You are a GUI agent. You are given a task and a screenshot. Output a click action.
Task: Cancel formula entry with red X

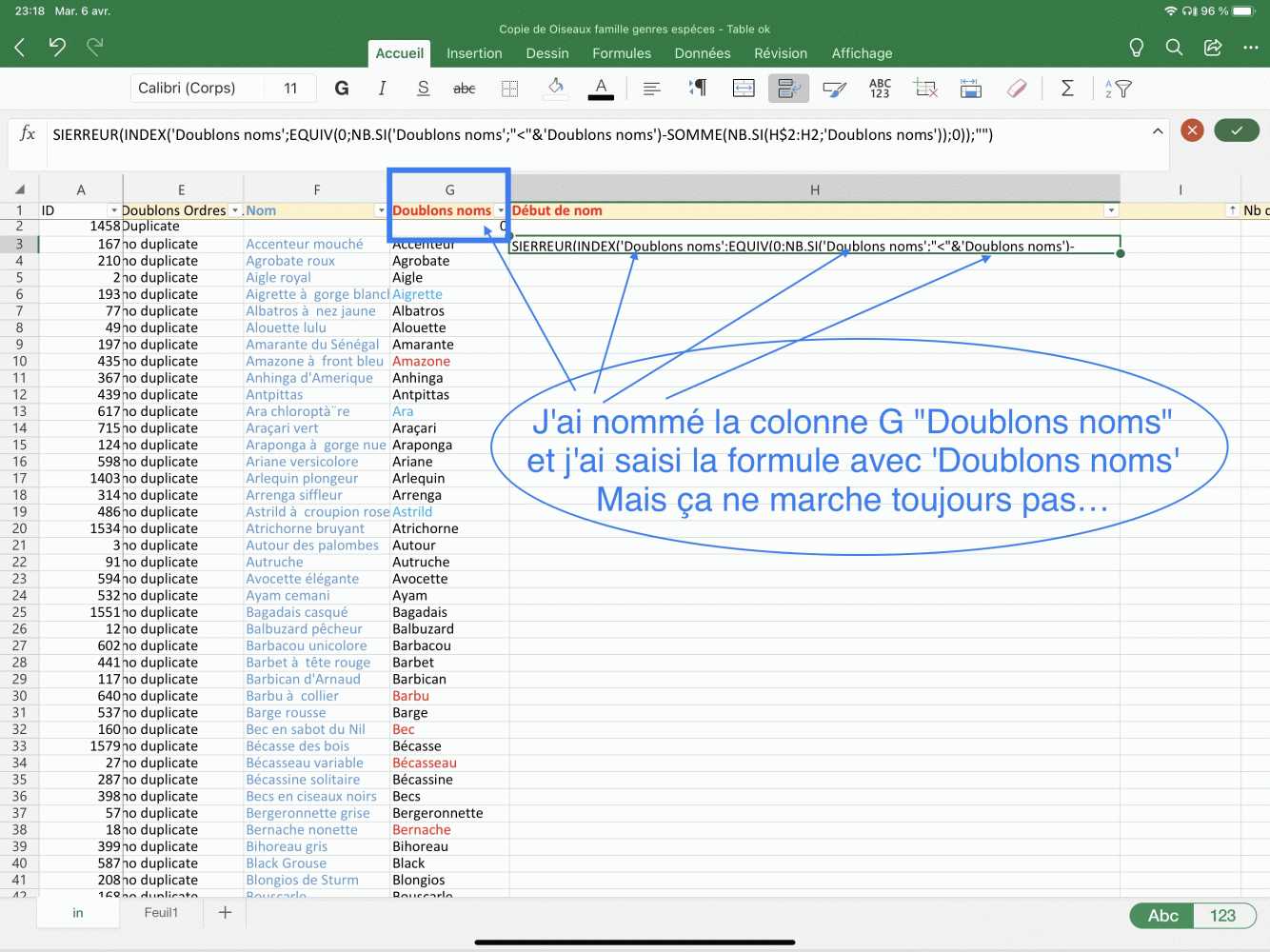pyautogui.click(x=1192, y=130)
